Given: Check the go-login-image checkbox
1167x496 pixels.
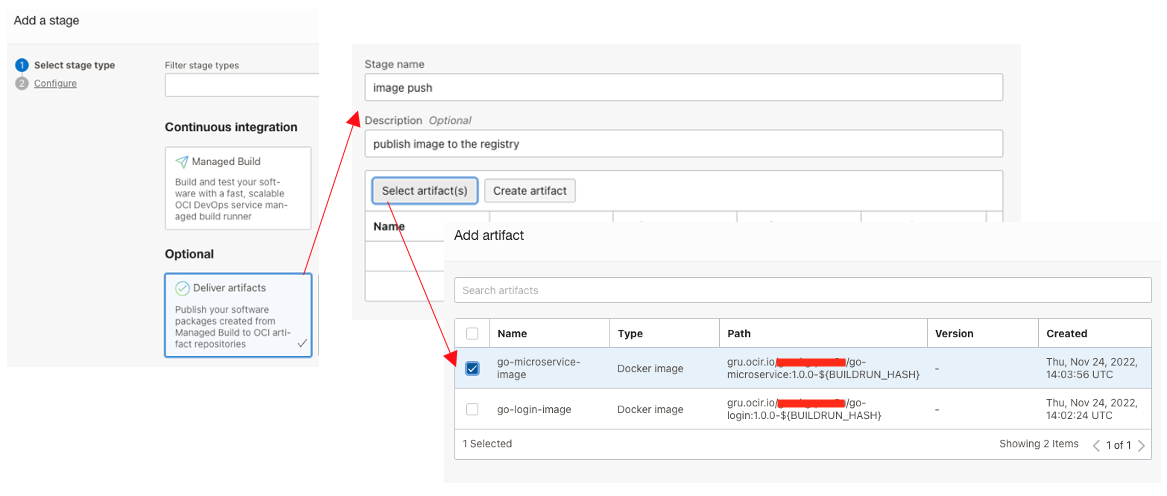Looking at the screenshot, I should [473, 409].
